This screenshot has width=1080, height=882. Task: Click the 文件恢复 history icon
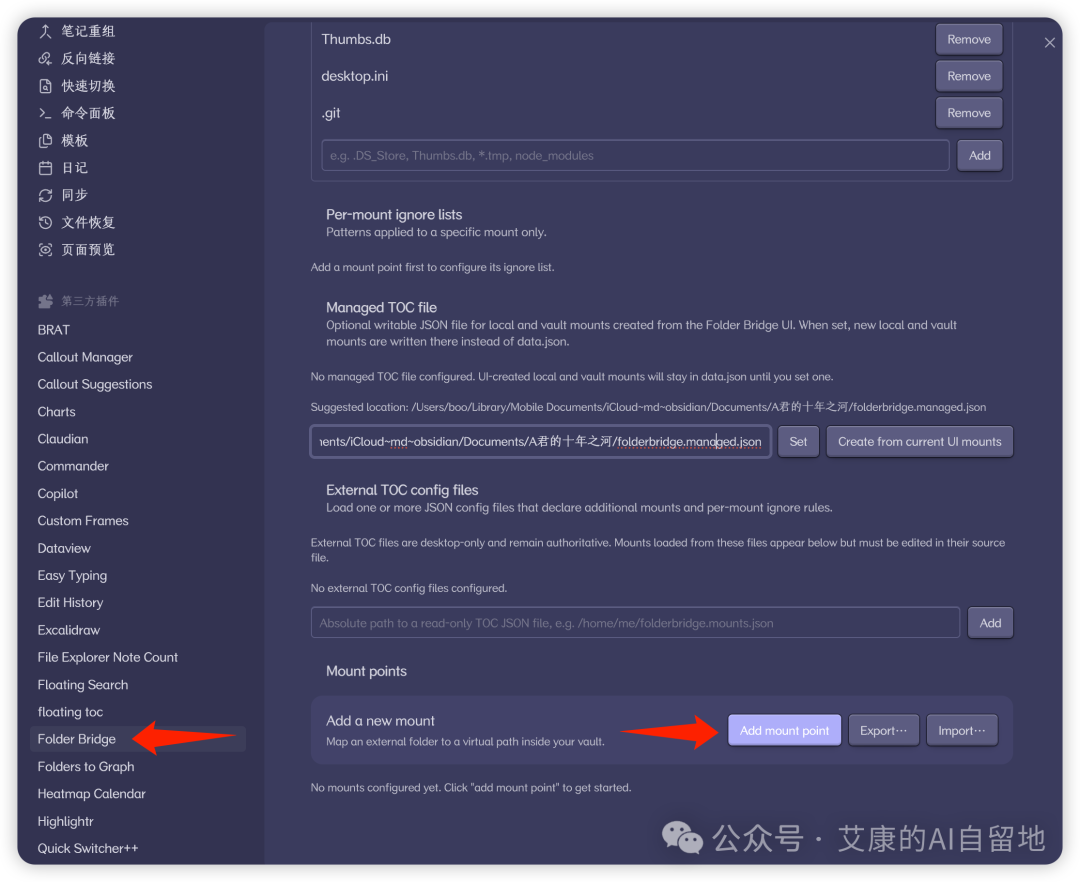[45, 222]
